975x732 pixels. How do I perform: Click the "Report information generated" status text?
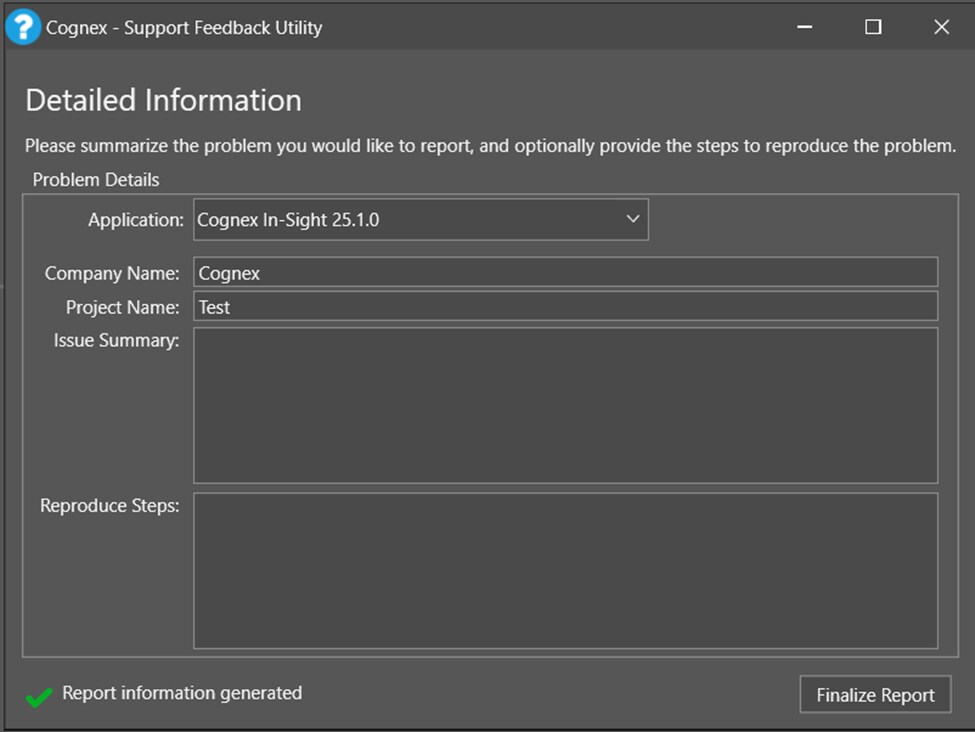[182, 693]
